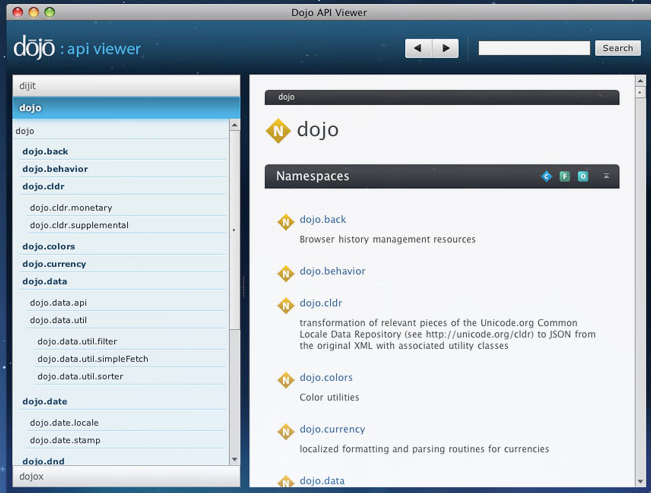Select the dojo accordion pane header
The width and height of the screenshot is (651, 493).
coord(126,108)
